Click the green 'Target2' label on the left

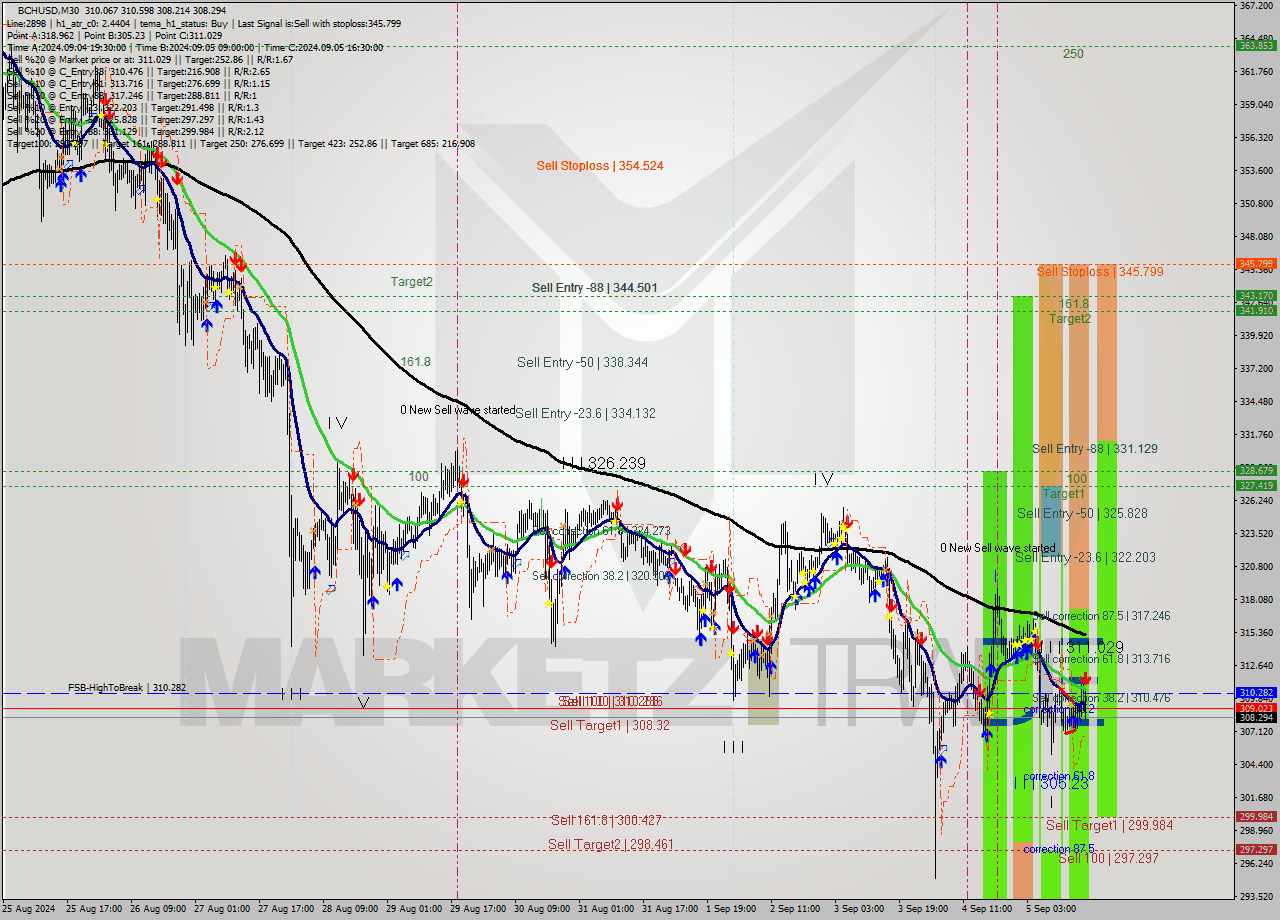pos(412,282)
